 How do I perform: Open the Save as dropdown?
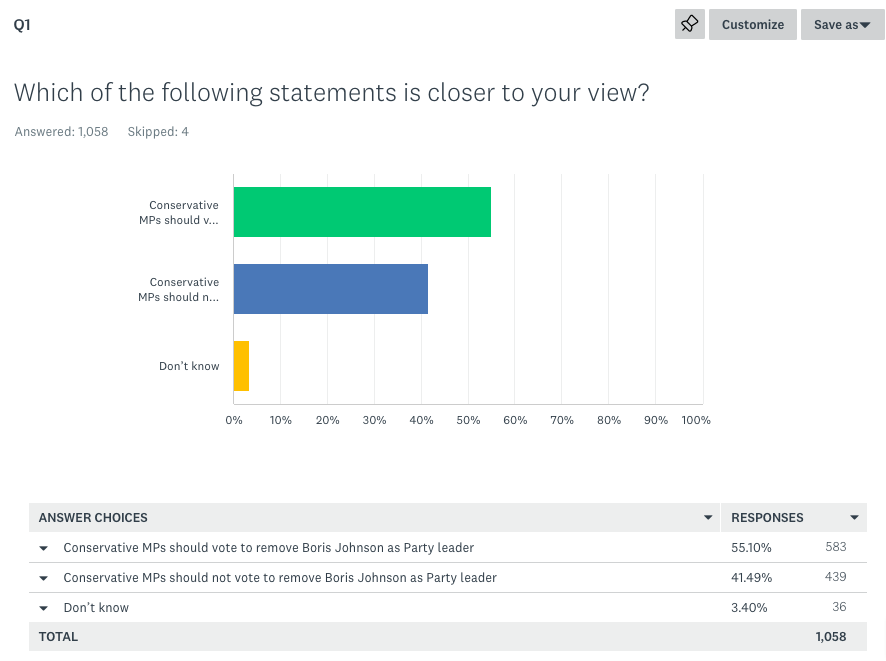[x=841, y=25]
